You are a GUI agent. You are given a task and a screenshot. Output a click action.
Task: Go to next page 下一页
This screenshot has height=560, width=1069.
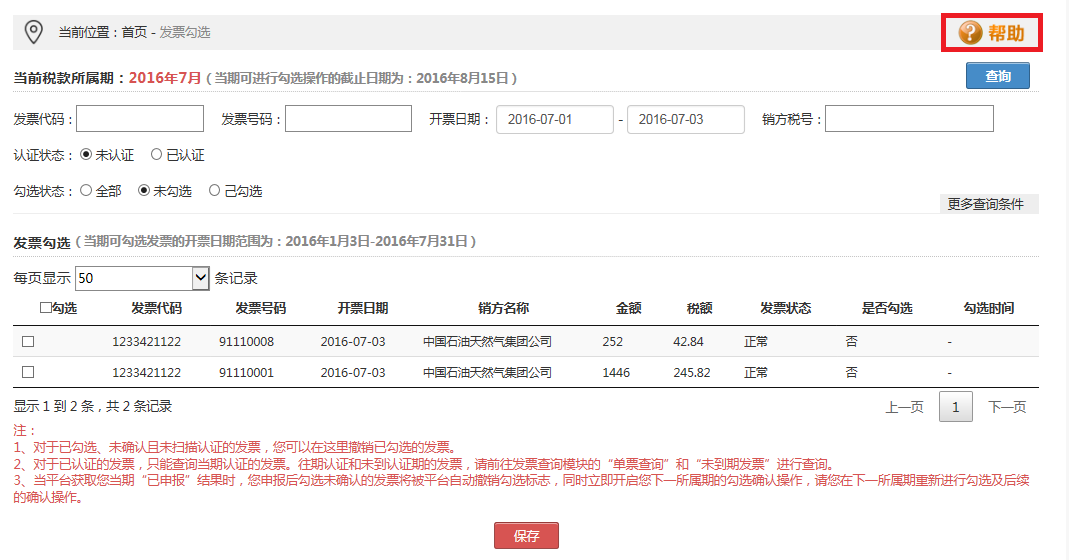(1007, 407)
